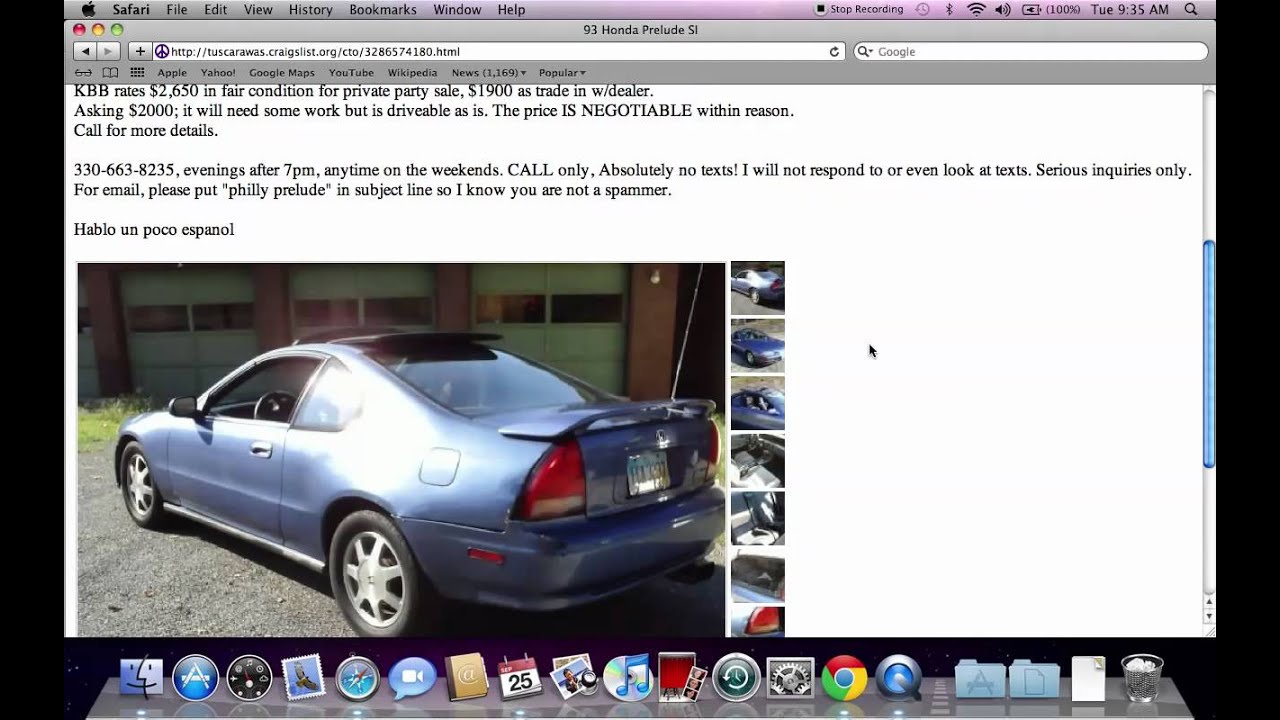1280x720 pixels.
Task: Select the sixth thumbnail in the strip
Action: click(758, 575)
